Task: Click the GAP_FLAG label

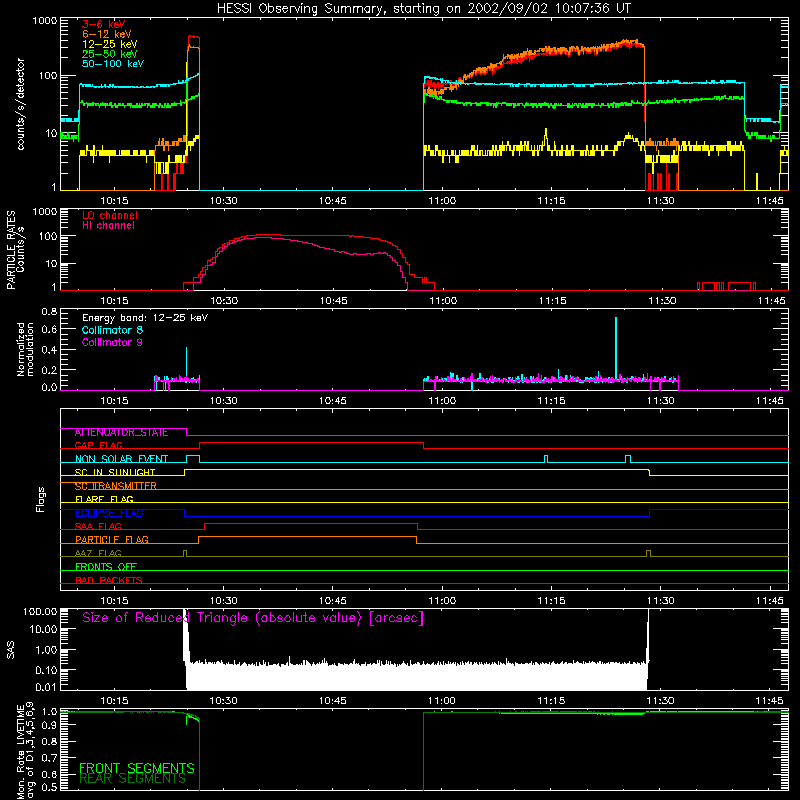Action: point(98,445)
